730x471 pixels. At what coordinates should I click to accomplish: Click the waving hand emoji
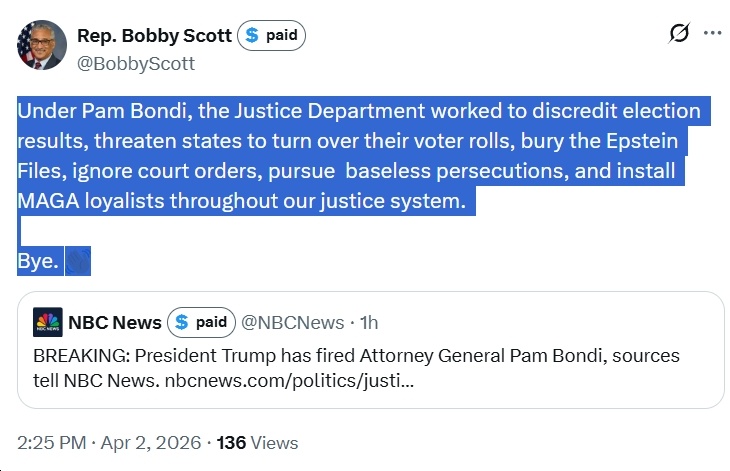(79, 262)
